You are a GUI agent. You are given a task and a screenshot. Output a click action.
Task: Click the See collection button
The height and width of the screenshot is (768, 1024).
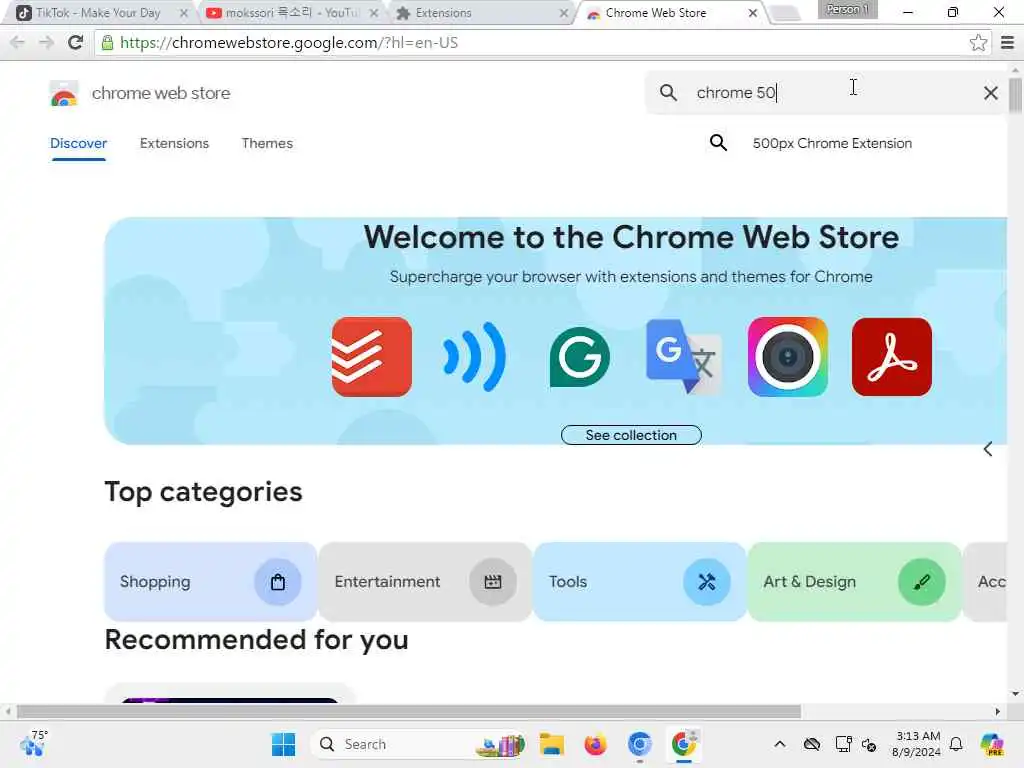click(x=631, y=435)
